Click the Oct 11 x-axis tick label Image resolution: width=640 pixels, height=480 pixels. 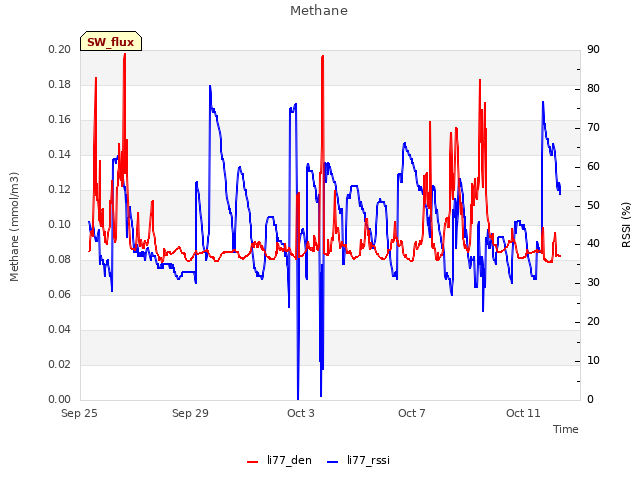(x=523, y=413)
